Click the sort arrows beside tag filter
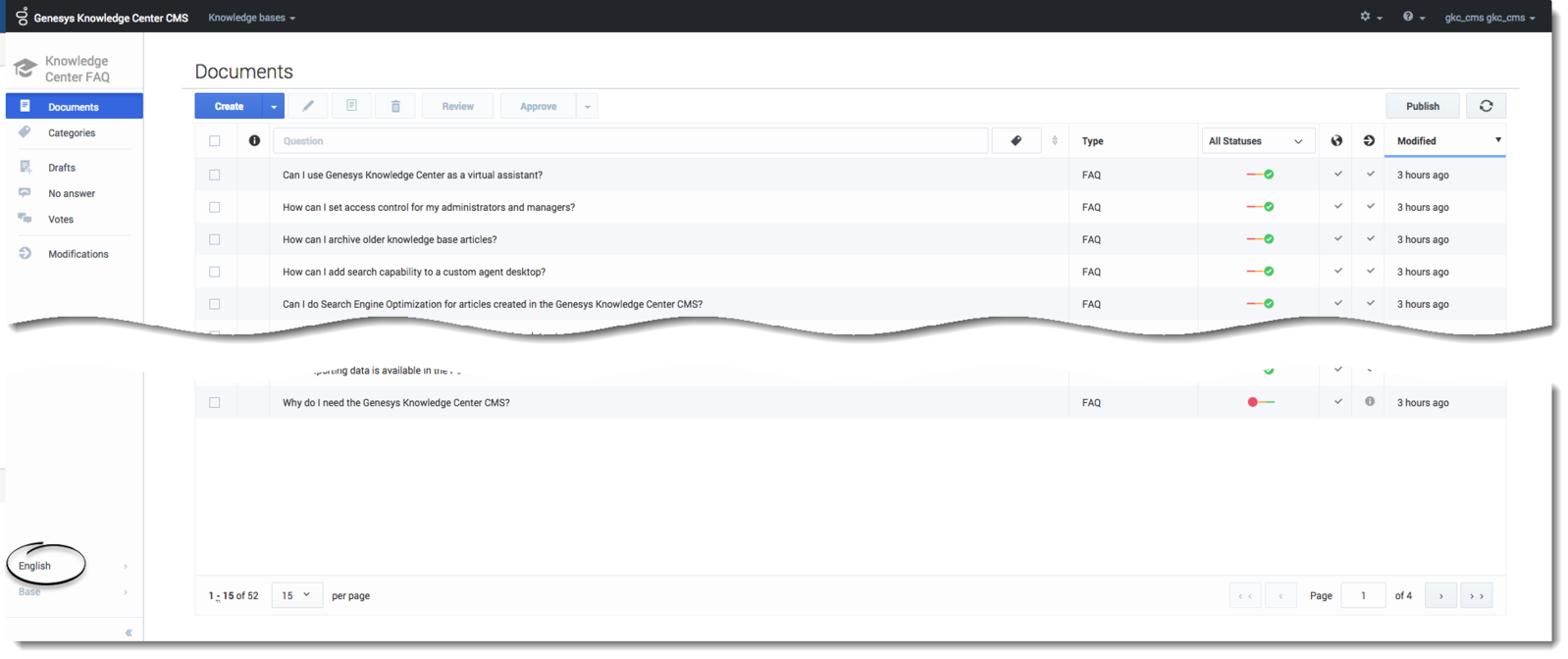The image size is (1568, 659). pos(1055,140)
